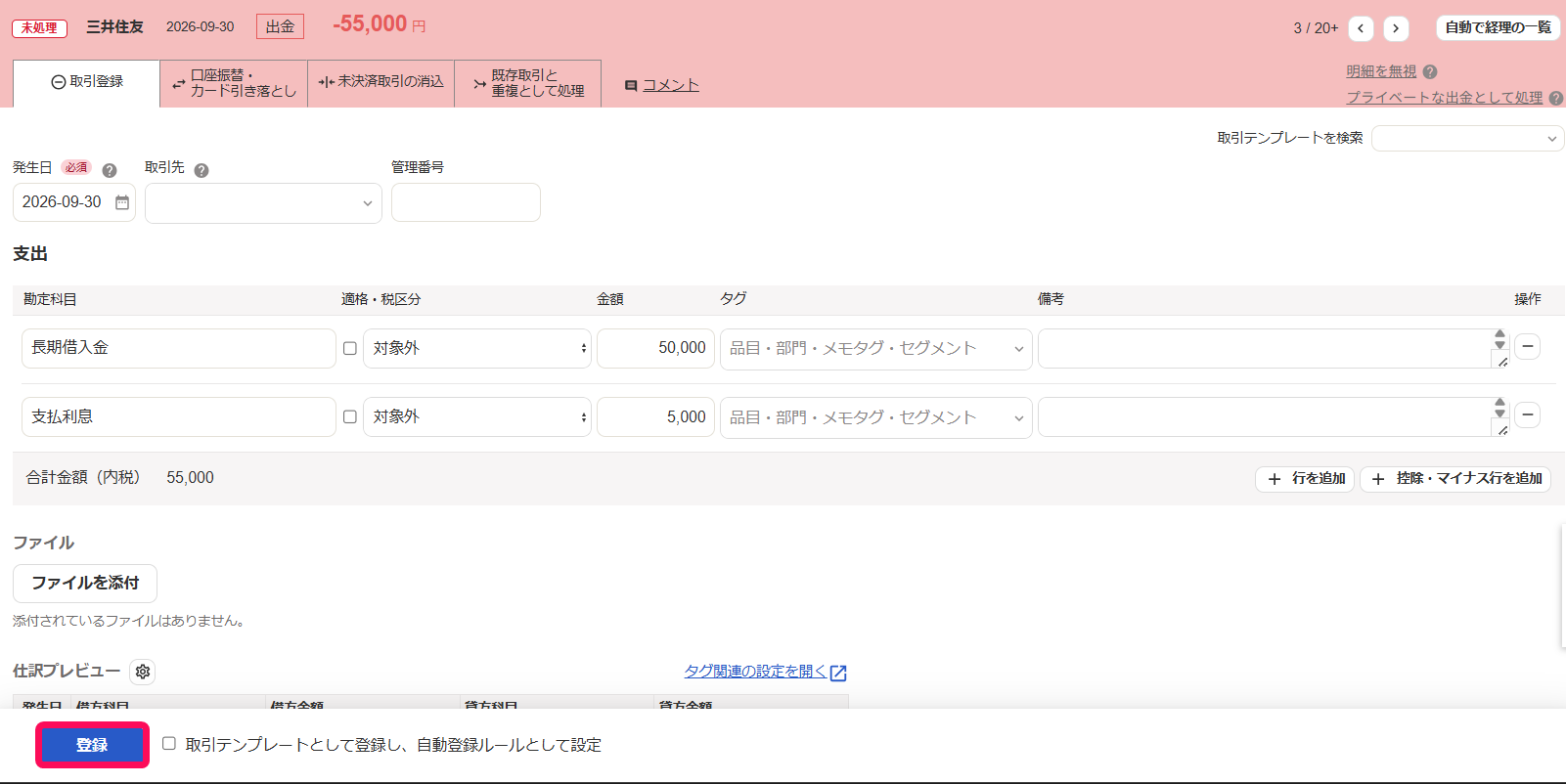Click プライベートな出金として処理 link
This screenshot has height=784, width=1566.
[1445, 98]
